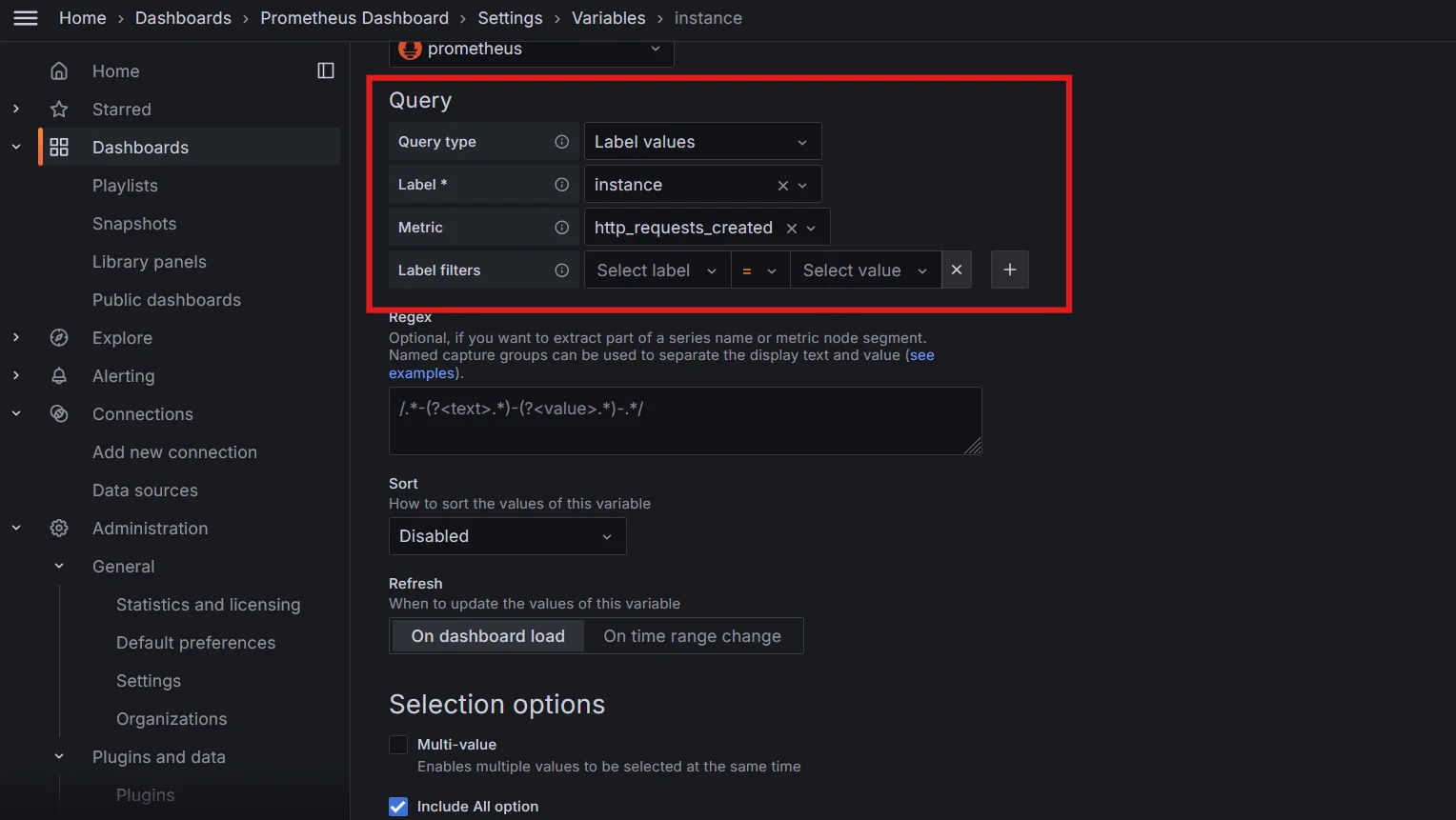Clear the instance label value
Screen dimensions: 1456x820
[783, 186]
